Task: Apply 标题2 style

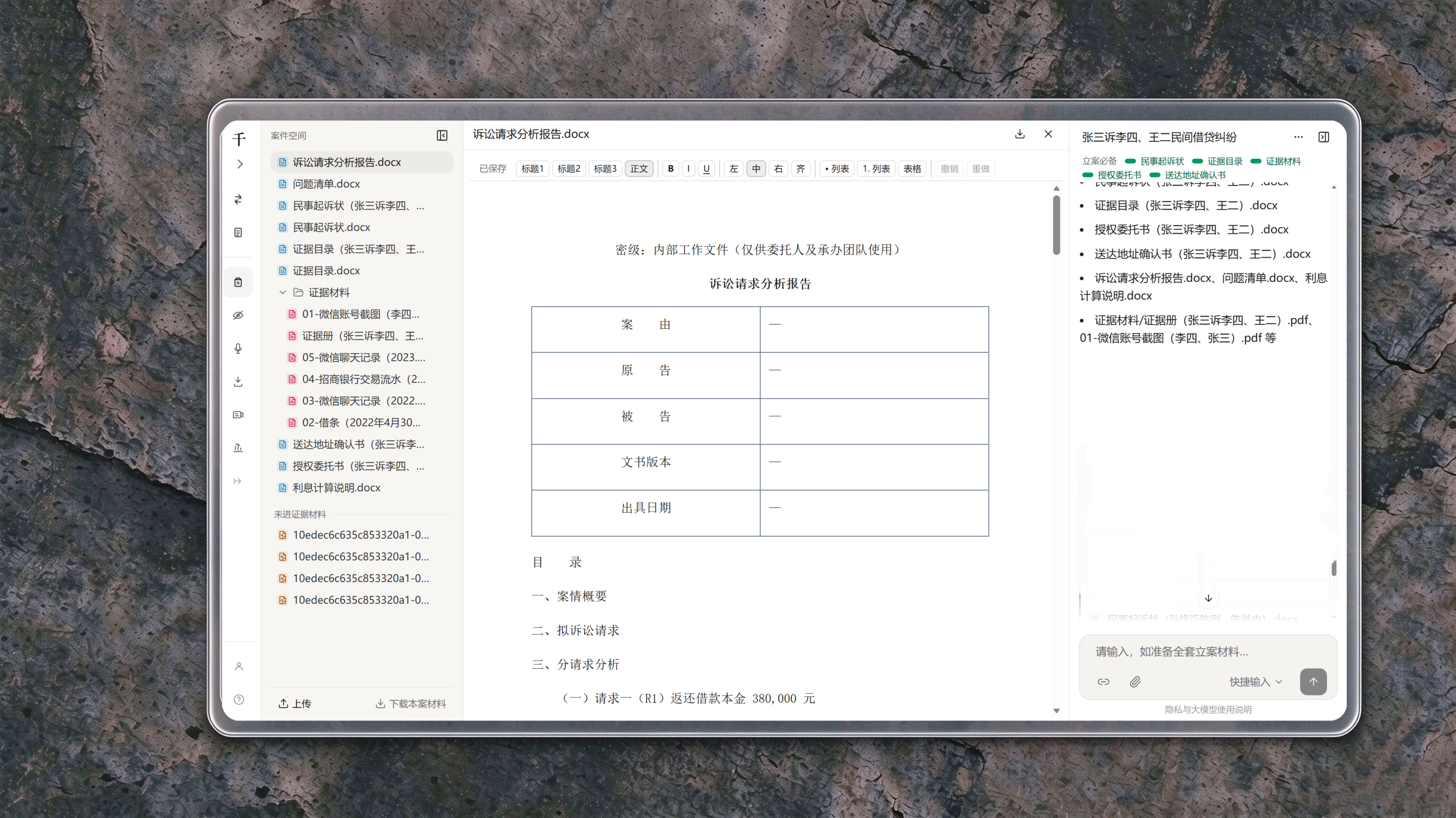Action: [x=569, y=168]
